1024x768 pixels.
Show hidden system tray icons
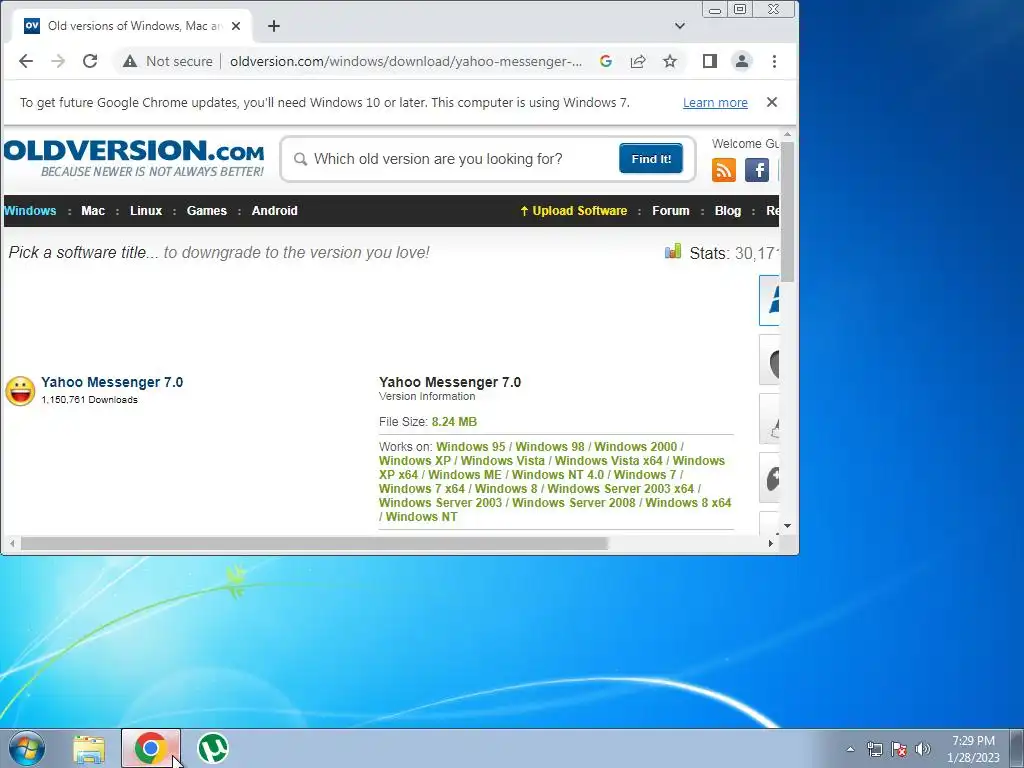[x=850, y=749]
